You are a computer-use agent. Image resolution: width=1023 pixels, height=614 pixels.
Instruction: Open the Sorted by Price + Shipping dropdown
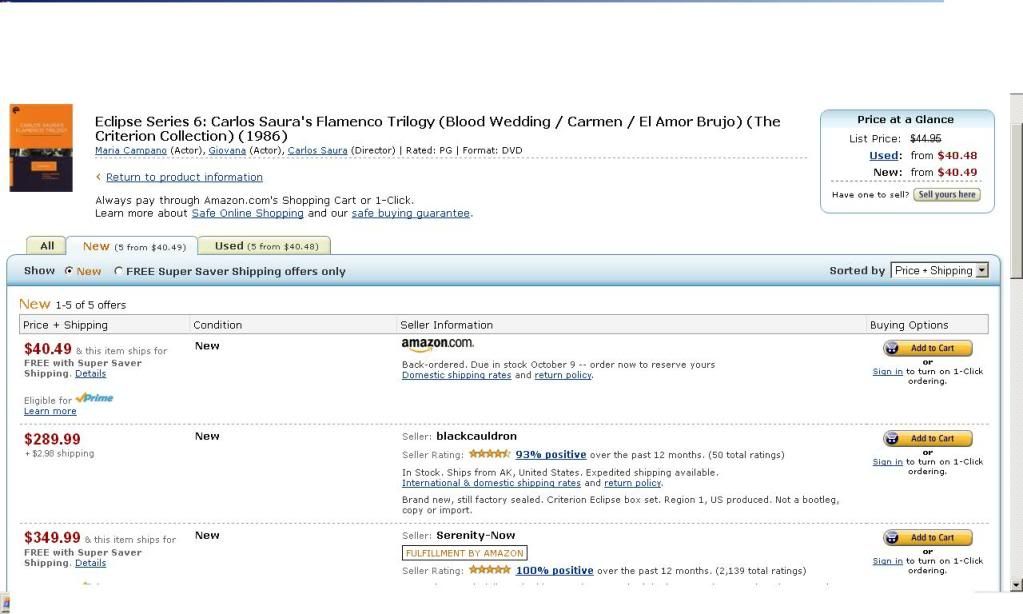939,270
